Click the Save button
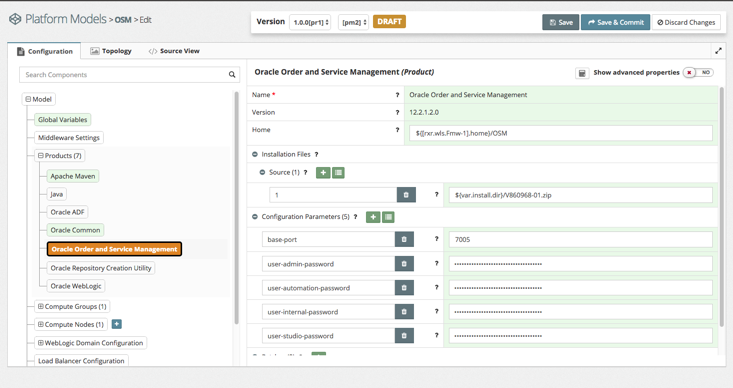Image resolution: width=733 pixels, height=388 pixels. [x=561, y=22]
